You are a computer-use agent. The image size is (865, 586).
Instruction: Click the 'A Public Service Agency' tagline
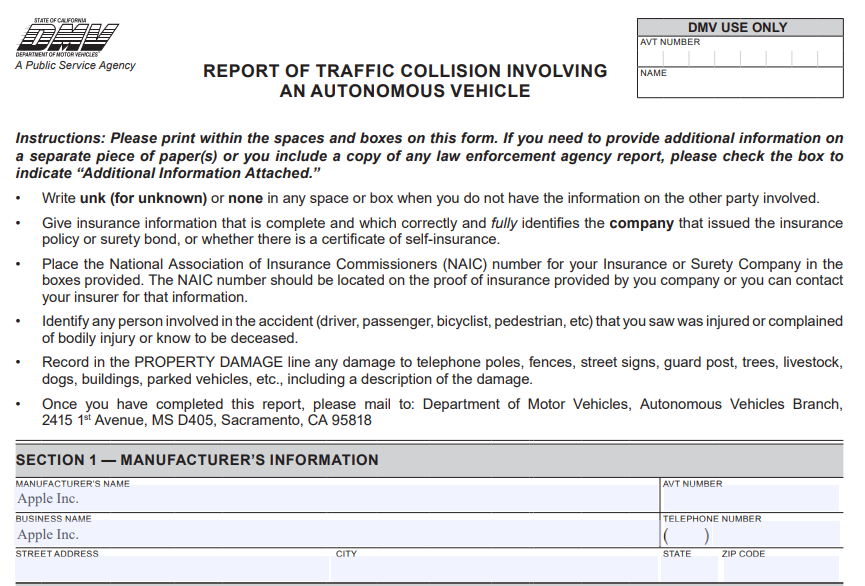[75, 66]
